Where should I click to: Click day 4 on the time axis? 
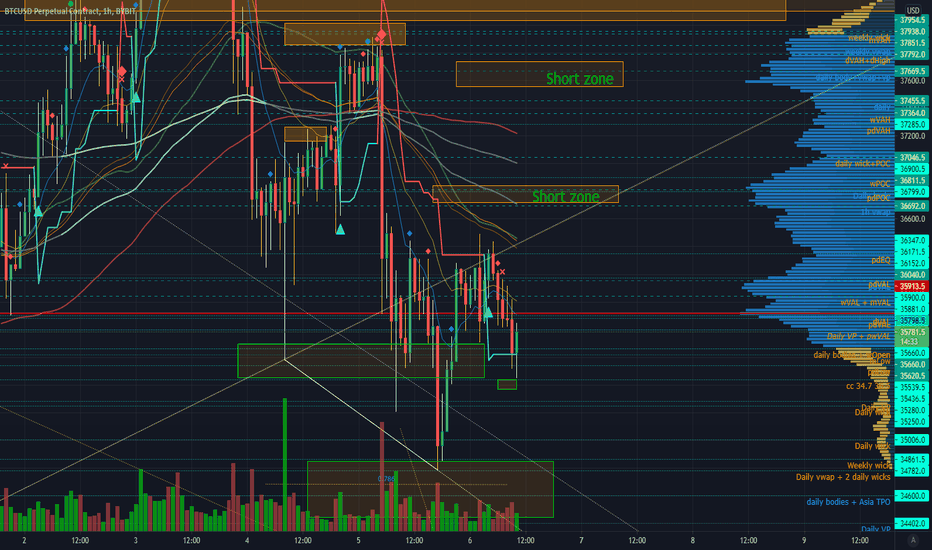click(x=247, y=540)
